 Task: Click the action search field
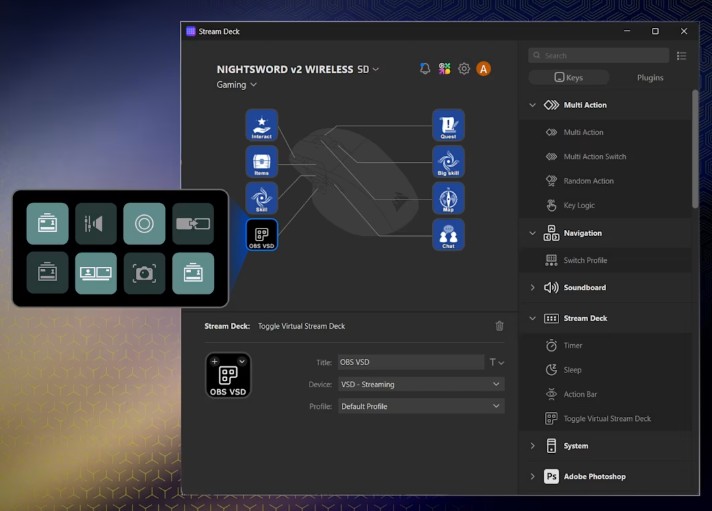598,55
